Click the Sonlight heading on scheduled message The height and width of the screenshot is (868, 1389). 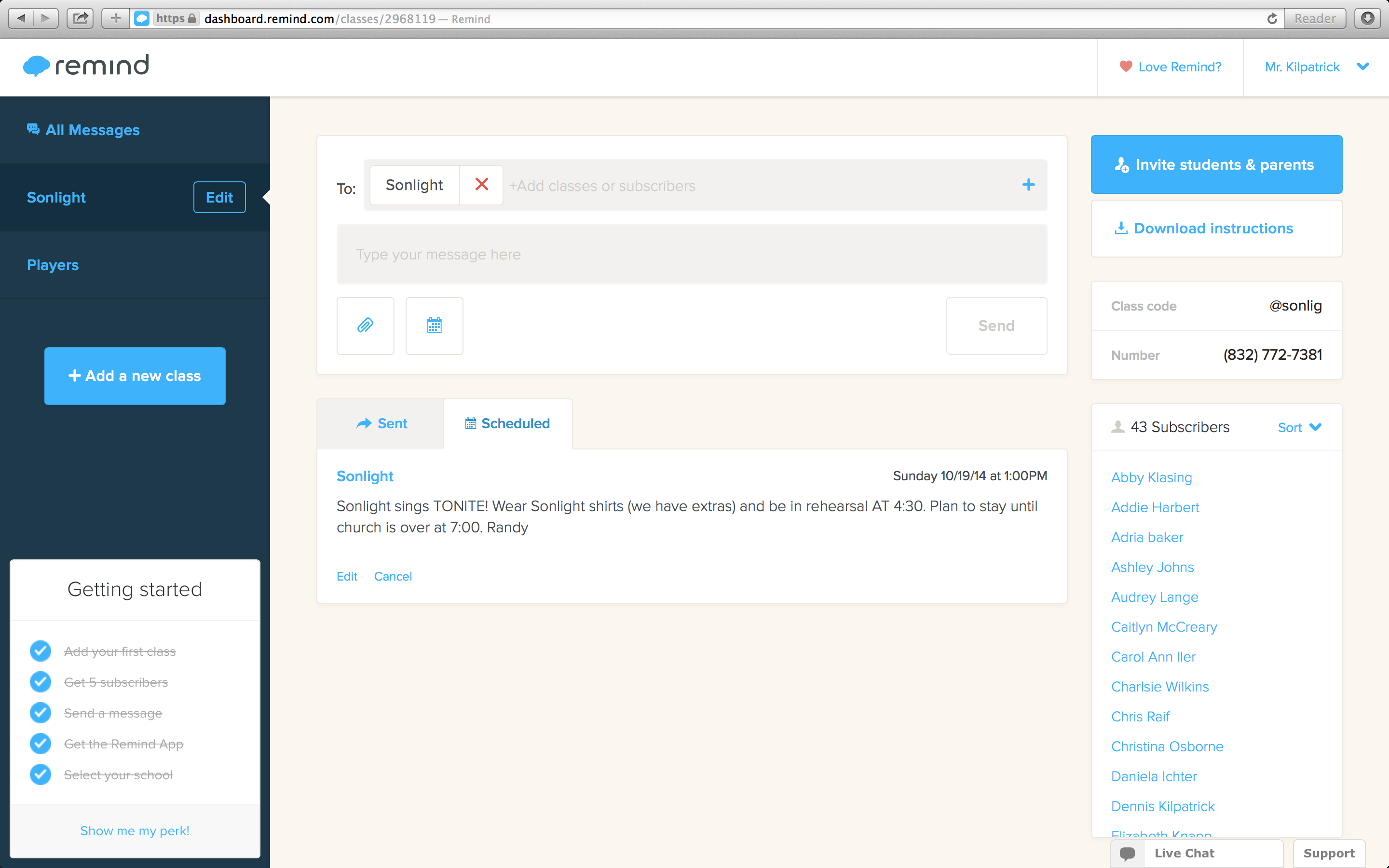coord(365,476)
